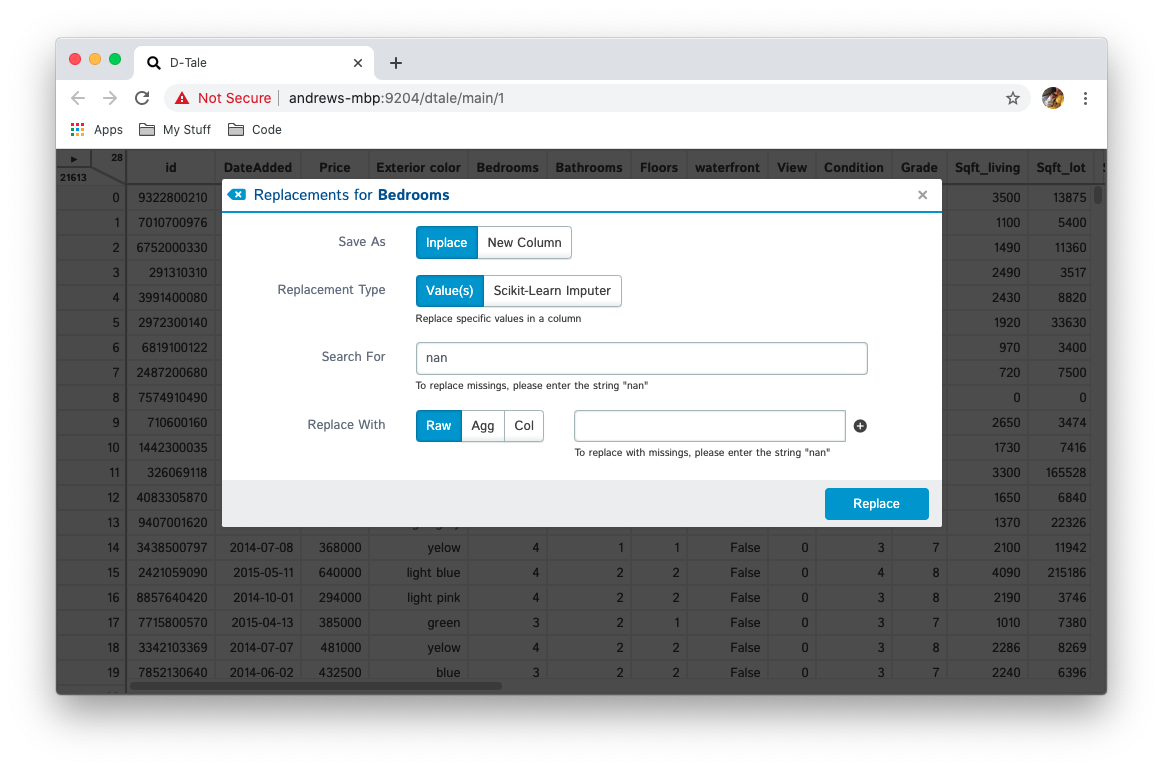Open the Apps grid shortcut

tap(96, 130)
